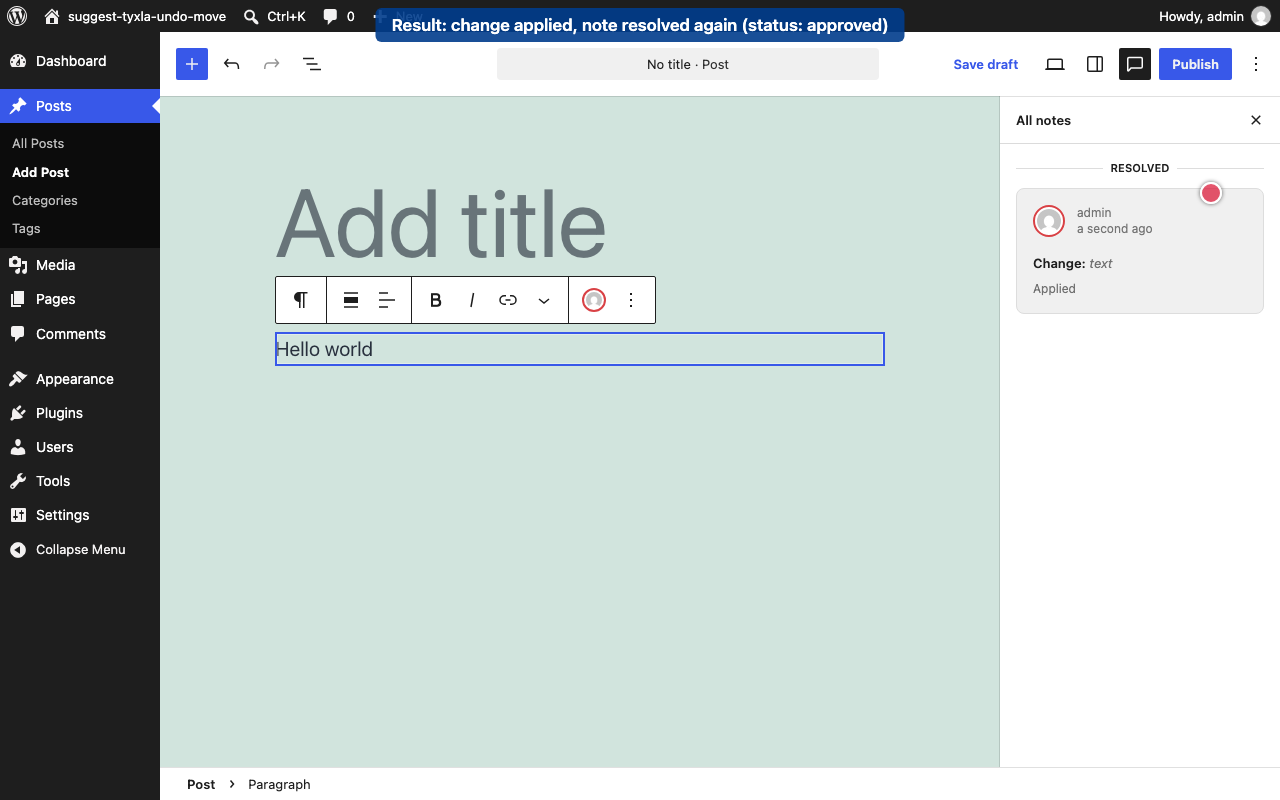Click the Paragraph block type icon
The image size is (1280, 800).
tap(300, 300)
